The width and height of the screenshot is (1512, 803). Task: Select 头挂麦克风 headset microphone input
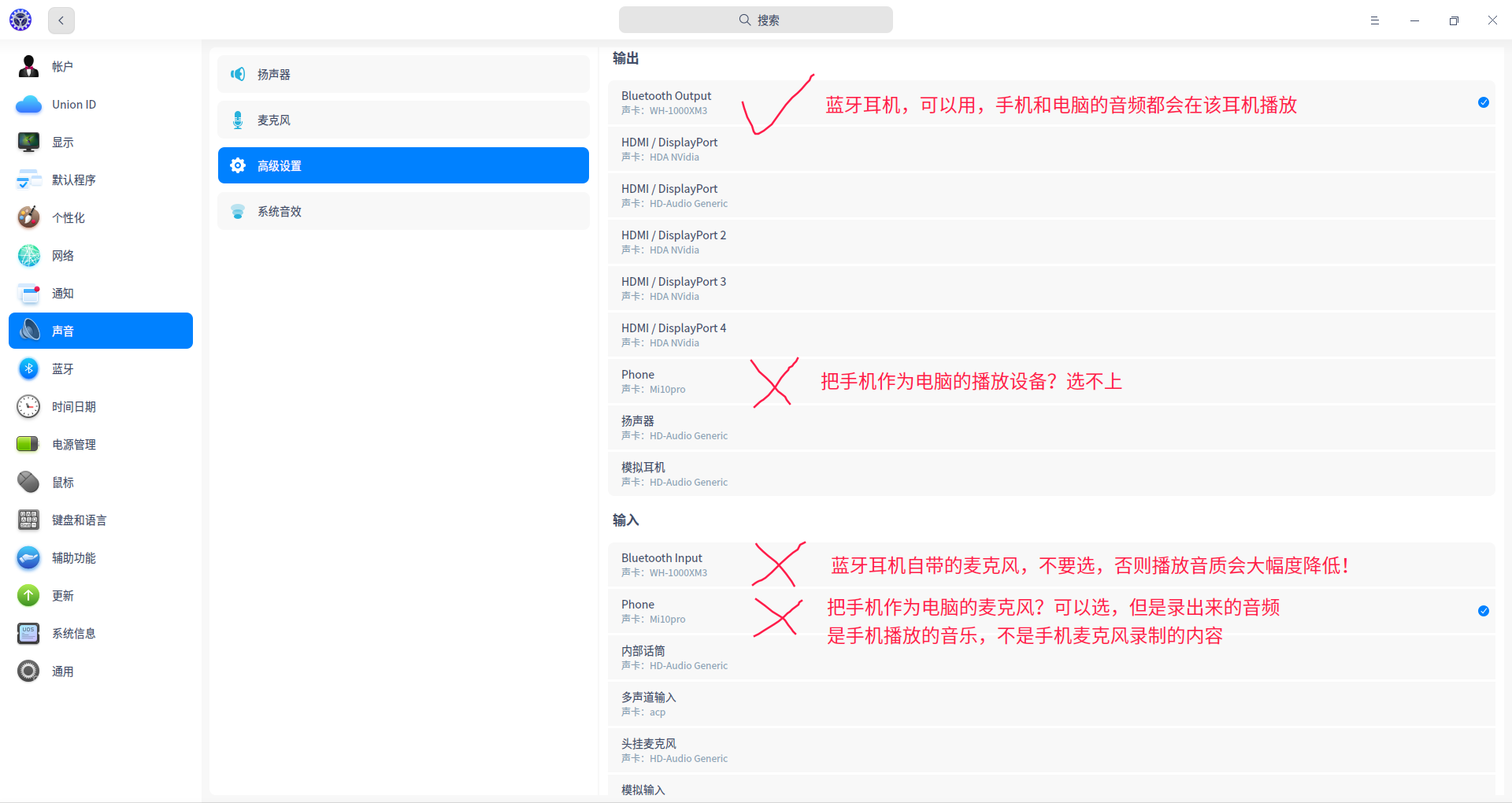click(1051, 750)
